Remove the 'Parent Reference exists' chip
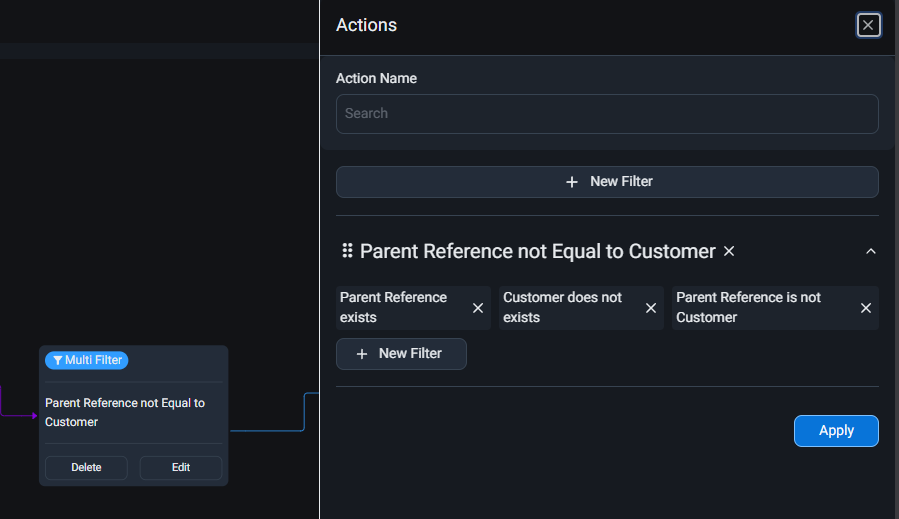This screenshot has width=899, height=519. (478, 308)
